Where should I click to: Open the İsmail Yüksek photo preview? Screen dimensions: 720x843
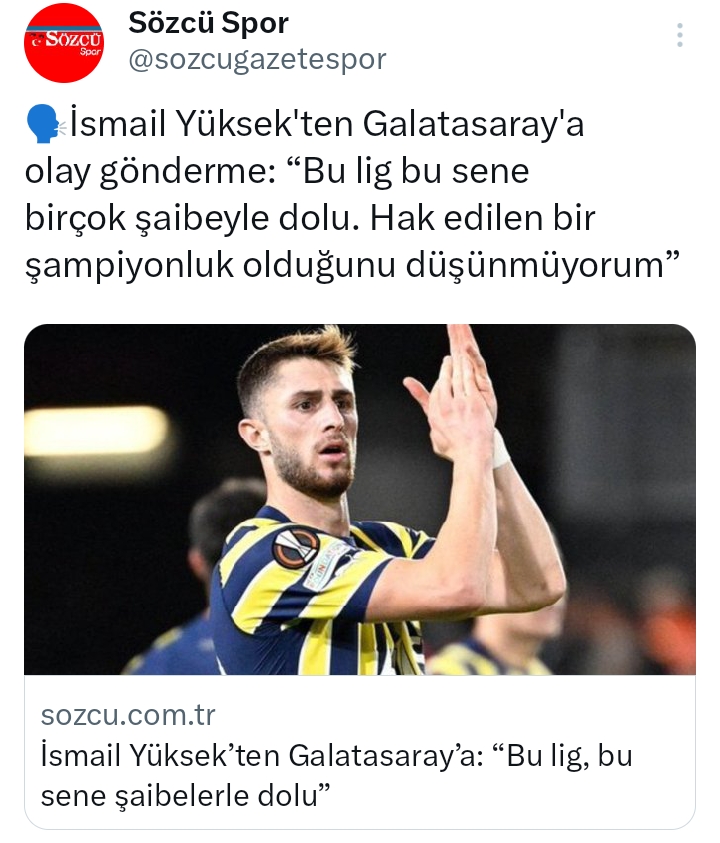pos(360,499)
